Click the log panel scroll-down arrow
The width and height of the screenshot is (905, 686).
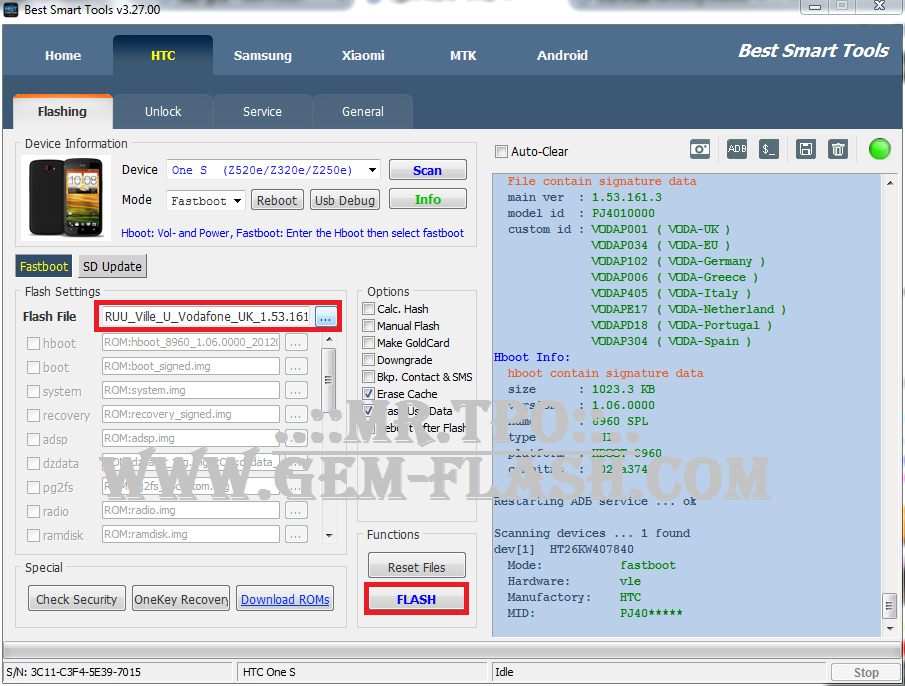(889, 629)
